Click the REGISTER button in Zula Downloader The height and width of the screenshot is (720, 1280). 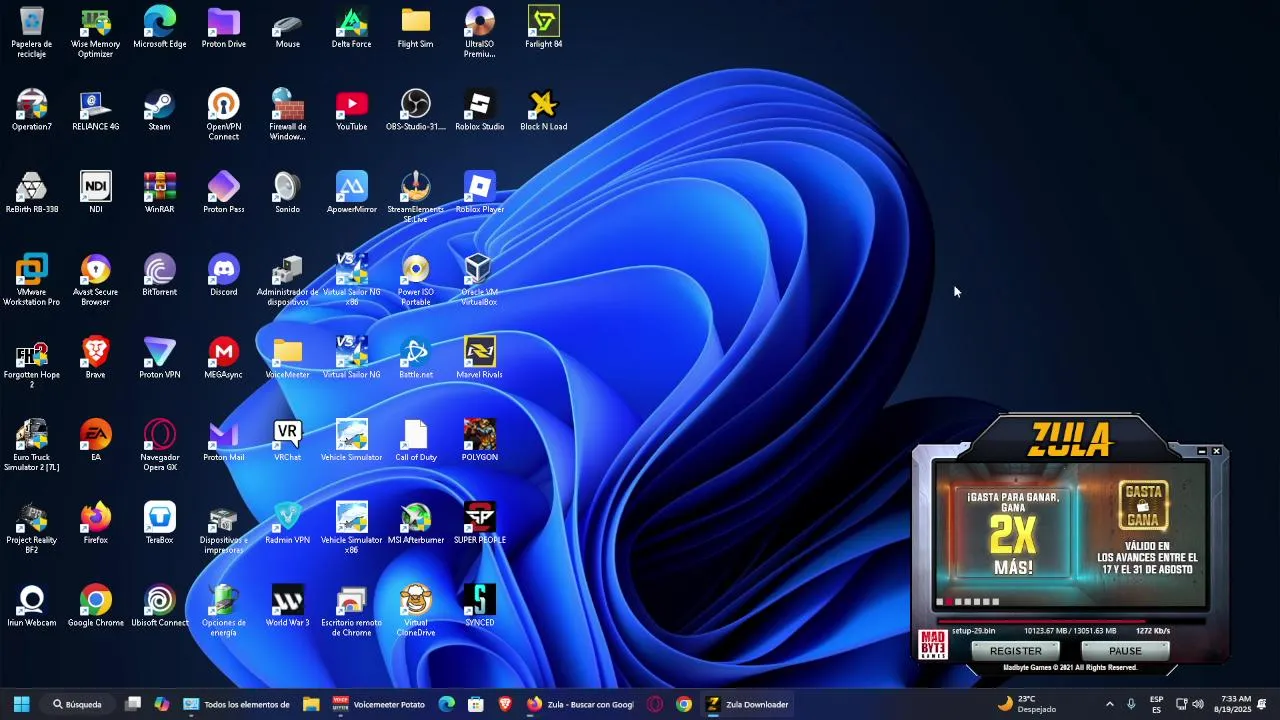(x=1015, y=651)
